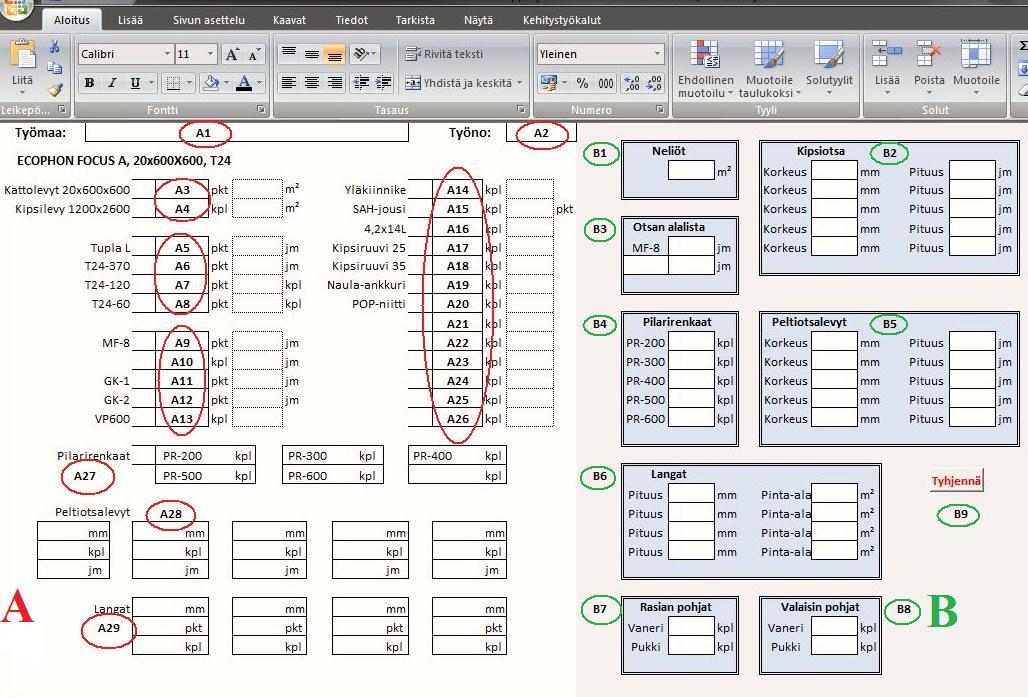The height and width of the screenshot is (697, 1028).
Task: Apply thousands separator 000 style
Action: (x=606, y=83)
